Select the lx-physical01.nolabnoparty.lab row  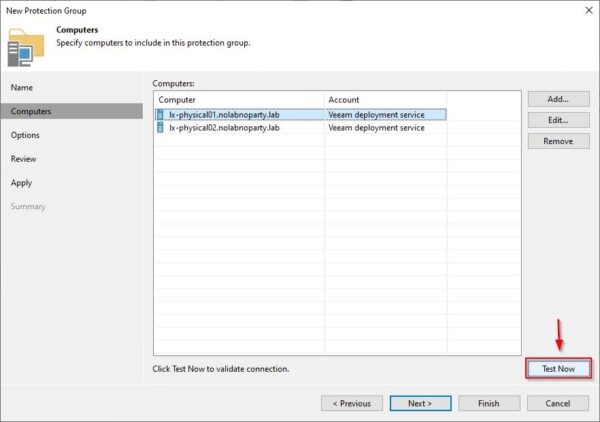coord(301,114)
